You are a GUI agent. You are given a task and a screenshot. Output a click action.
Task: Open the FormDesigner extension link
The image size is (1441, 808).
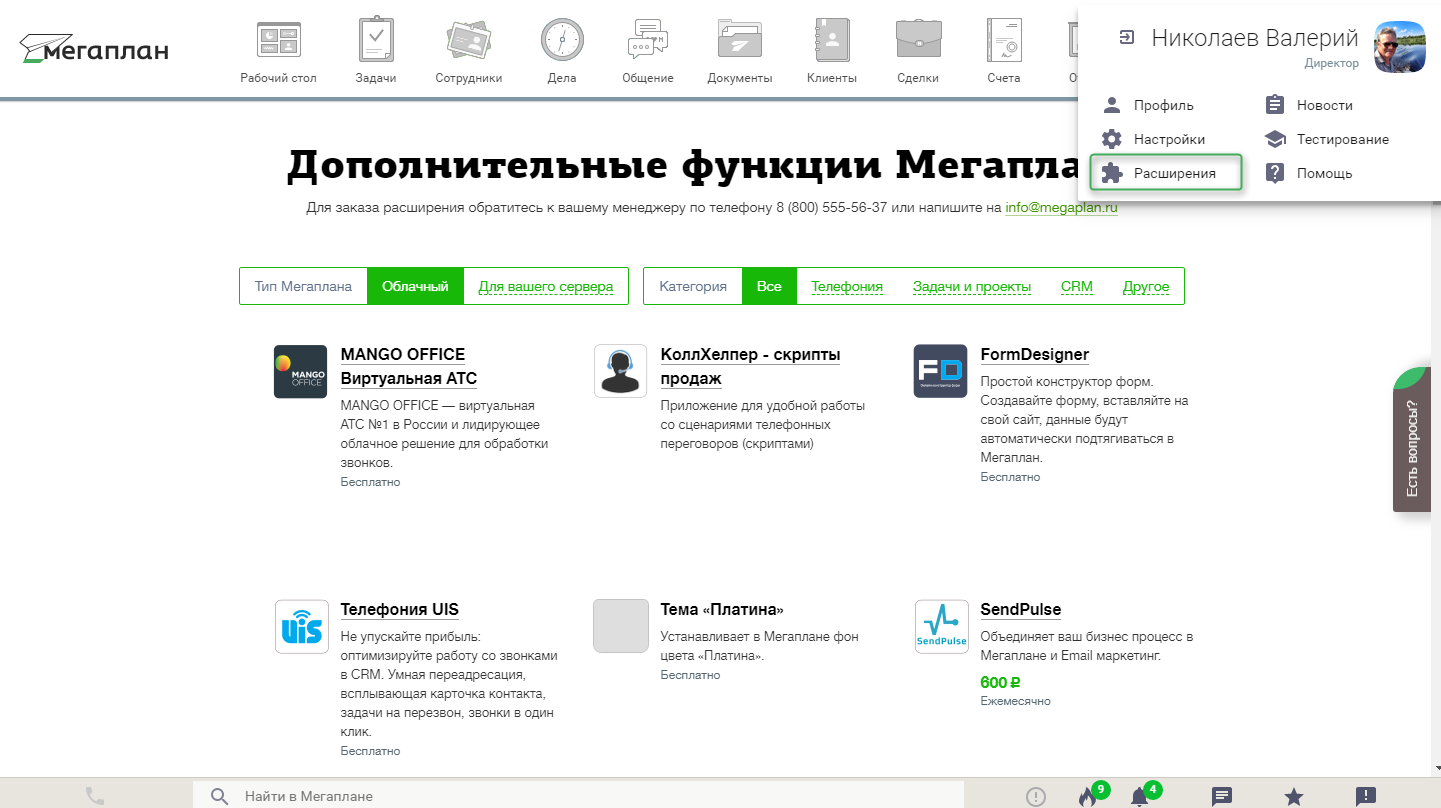click(x=1035, y=354)
